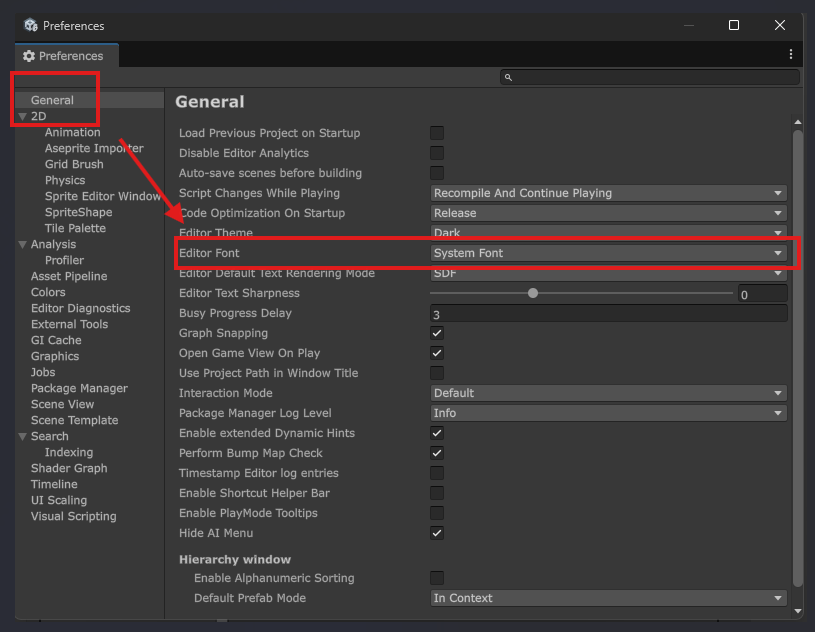Enable Alphanumeric Sorting checkbox
The height and width of the screenshot is (632, 815).
point(437,578)
